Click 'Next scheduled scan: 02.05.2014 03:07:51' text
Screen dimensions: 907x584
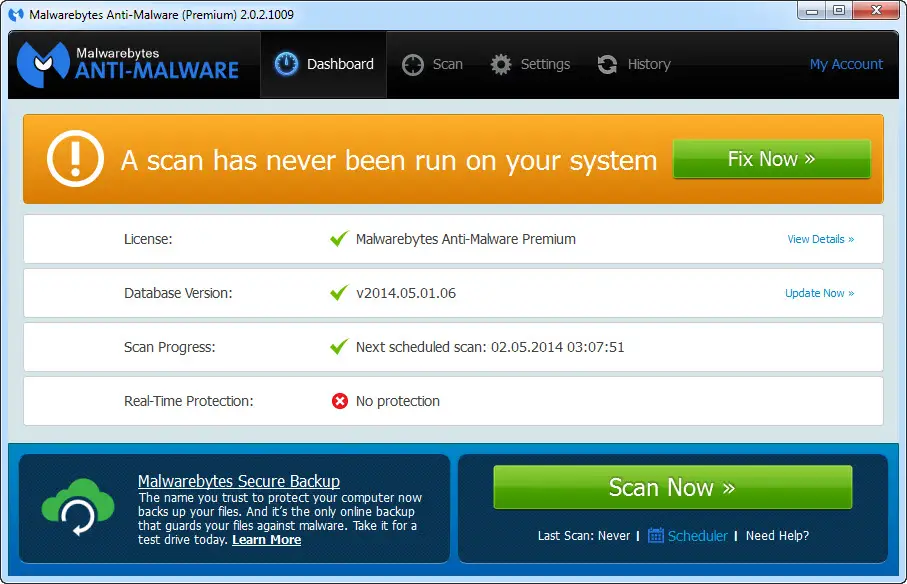[490, 347]
